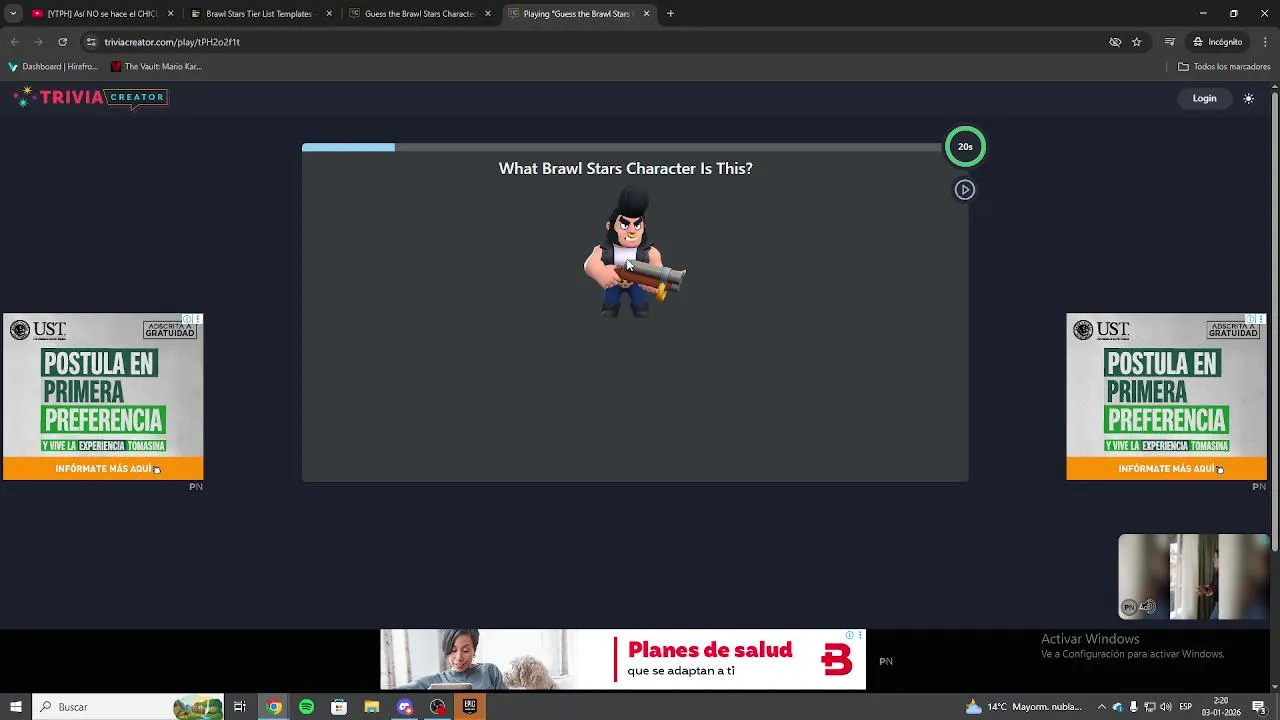
Task: Go back using the browser back arrow
Action: 14,42
